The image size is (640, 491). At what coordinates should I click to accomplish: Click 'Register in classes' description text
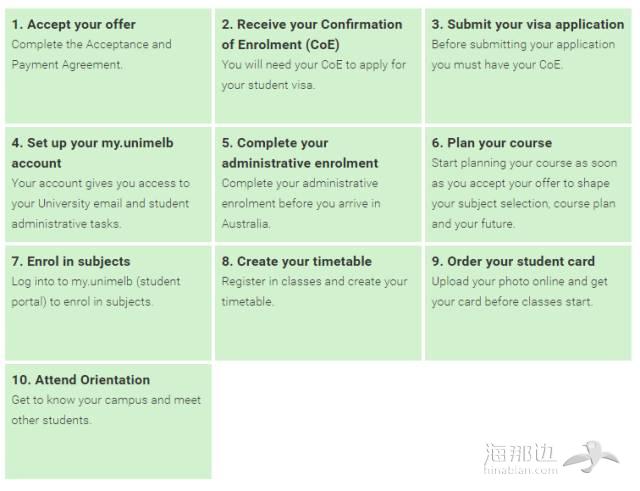click(x=314, y=291)
